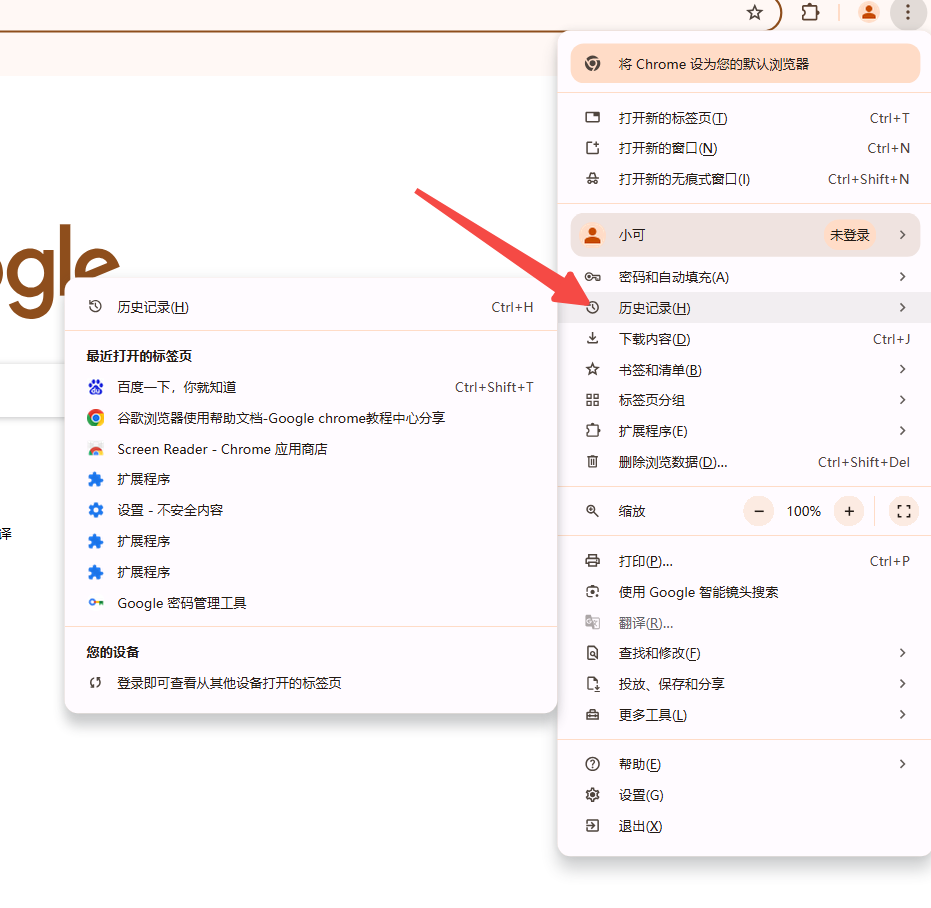This screenshot has width=931, height=908.
Task: Set Chrome as your default browser
Action: pos(745,64)
